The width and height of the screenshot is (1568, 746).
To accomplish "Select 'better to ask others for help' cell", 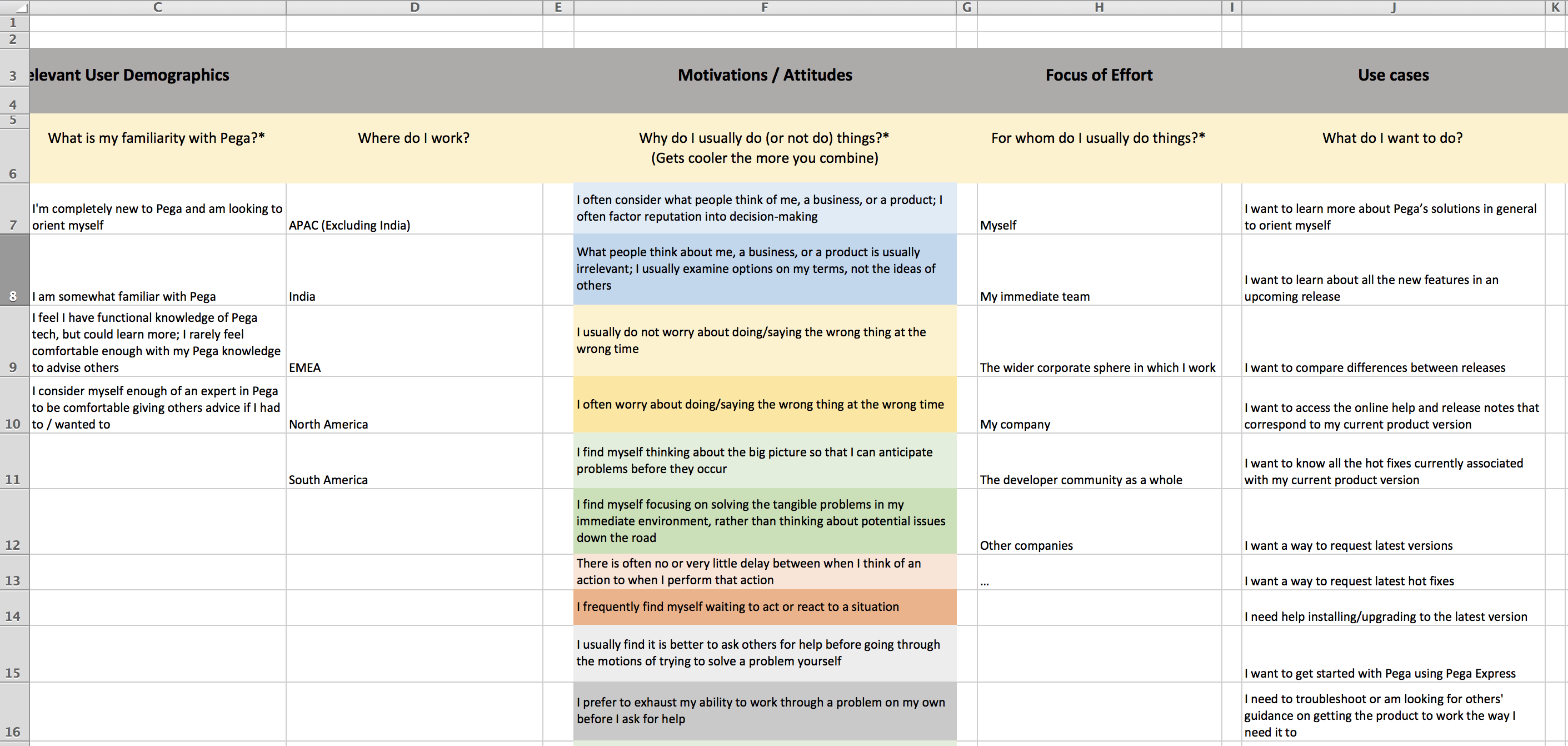I will 765,653.
